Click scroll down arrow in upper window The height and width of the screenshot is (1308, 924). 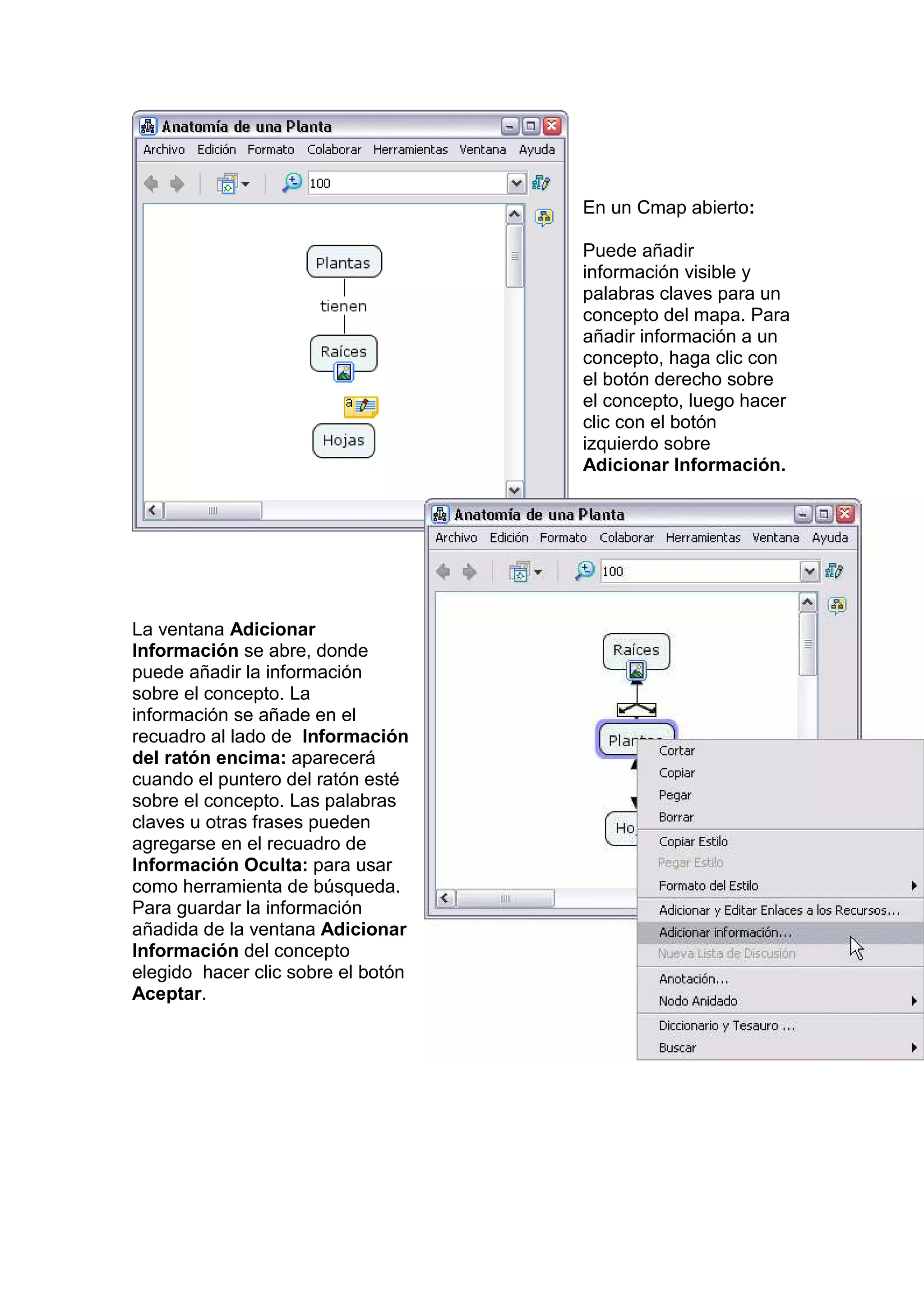[x=515, y=489]
